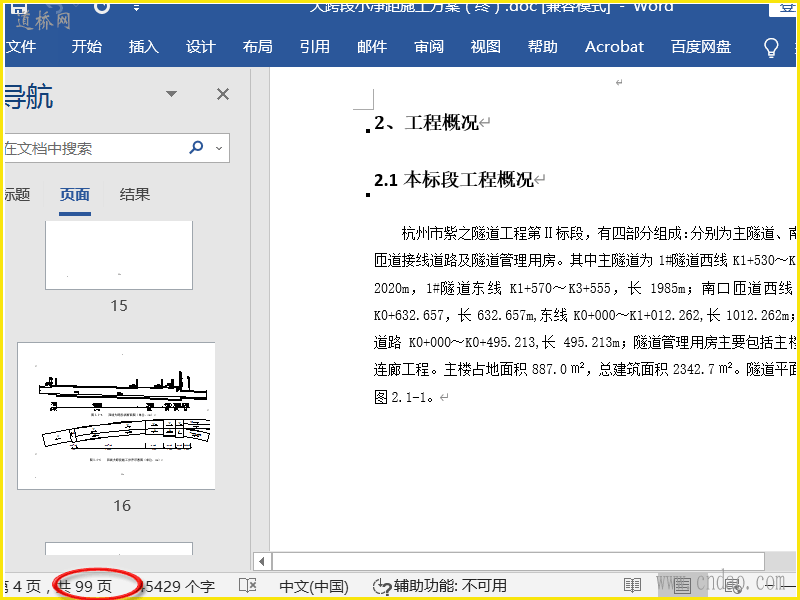
Task: Click the magnifier search icon in the navigation pane
Action: point(196,147)
